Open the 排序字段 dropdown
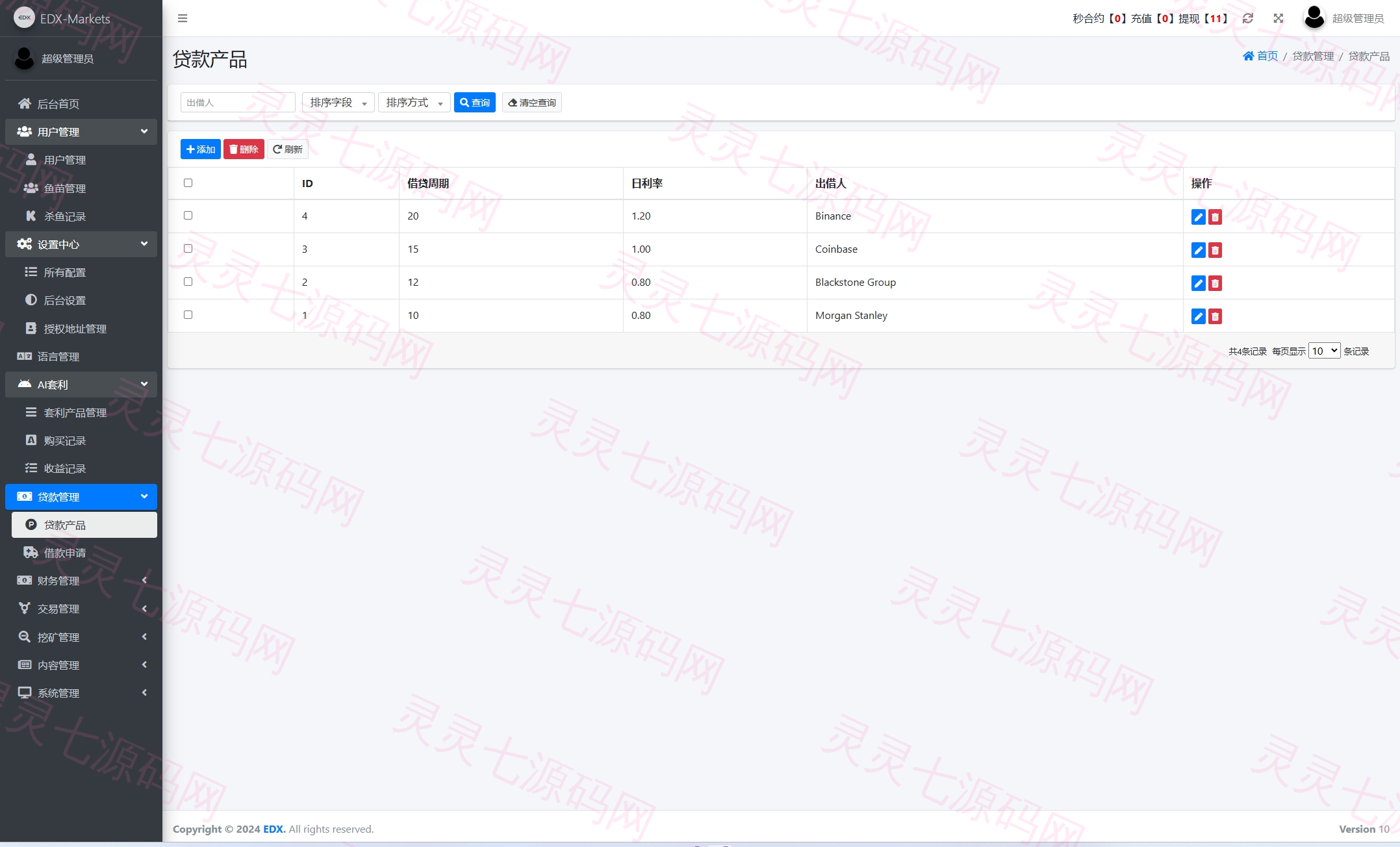This screenshot has height=847, width=1400. click(x=338, y=103)
